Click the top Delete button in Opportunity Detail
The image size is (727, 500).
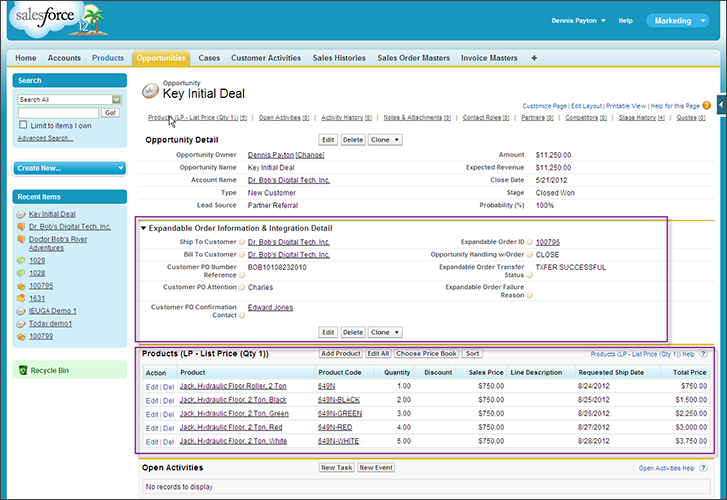tap(353, 140)
